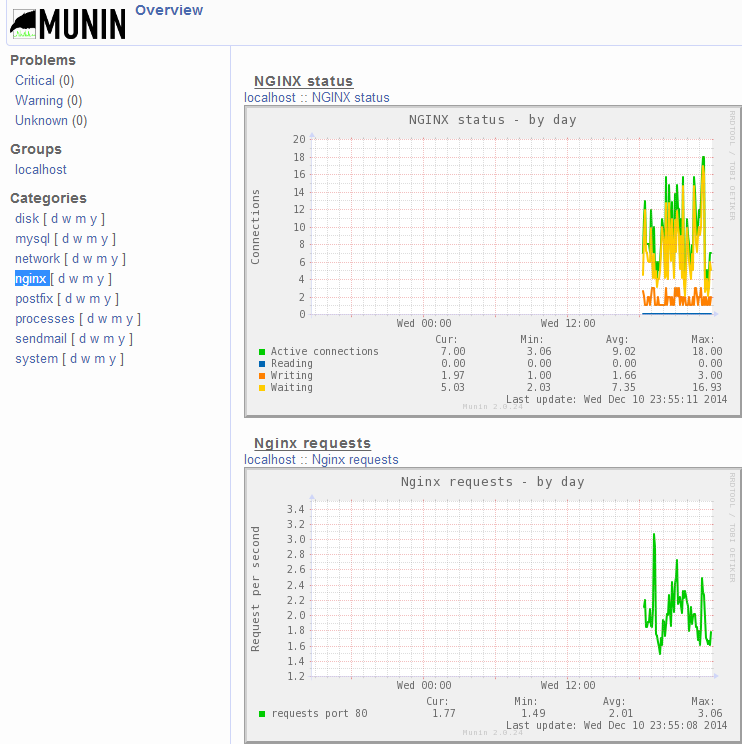Click the Munin logo icon
The image size is (742, 744).
[x=68, y=24]
